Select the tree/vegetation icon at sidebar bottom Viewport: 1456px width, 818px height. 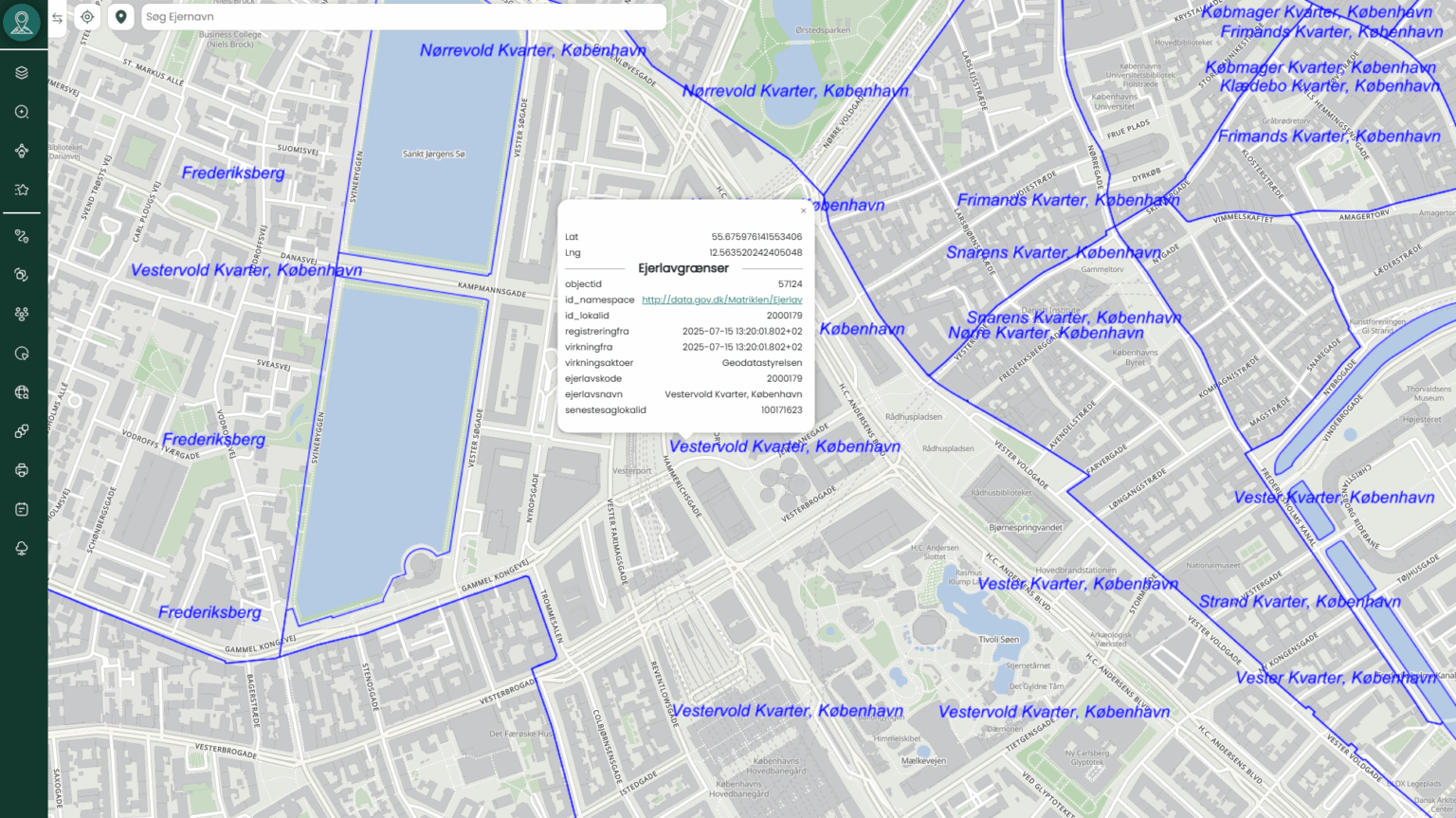click(21, 547)
